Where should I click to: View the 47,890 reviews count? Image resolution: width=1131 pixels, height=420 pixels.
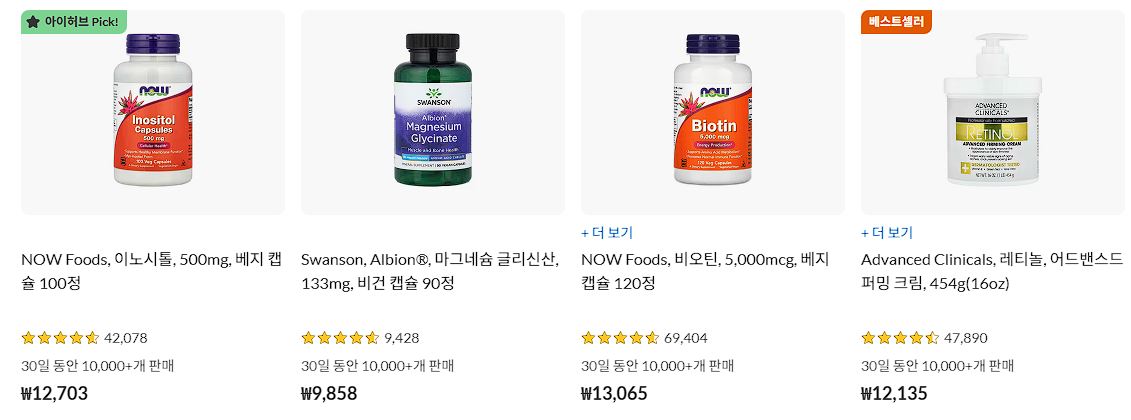(966, 338)
